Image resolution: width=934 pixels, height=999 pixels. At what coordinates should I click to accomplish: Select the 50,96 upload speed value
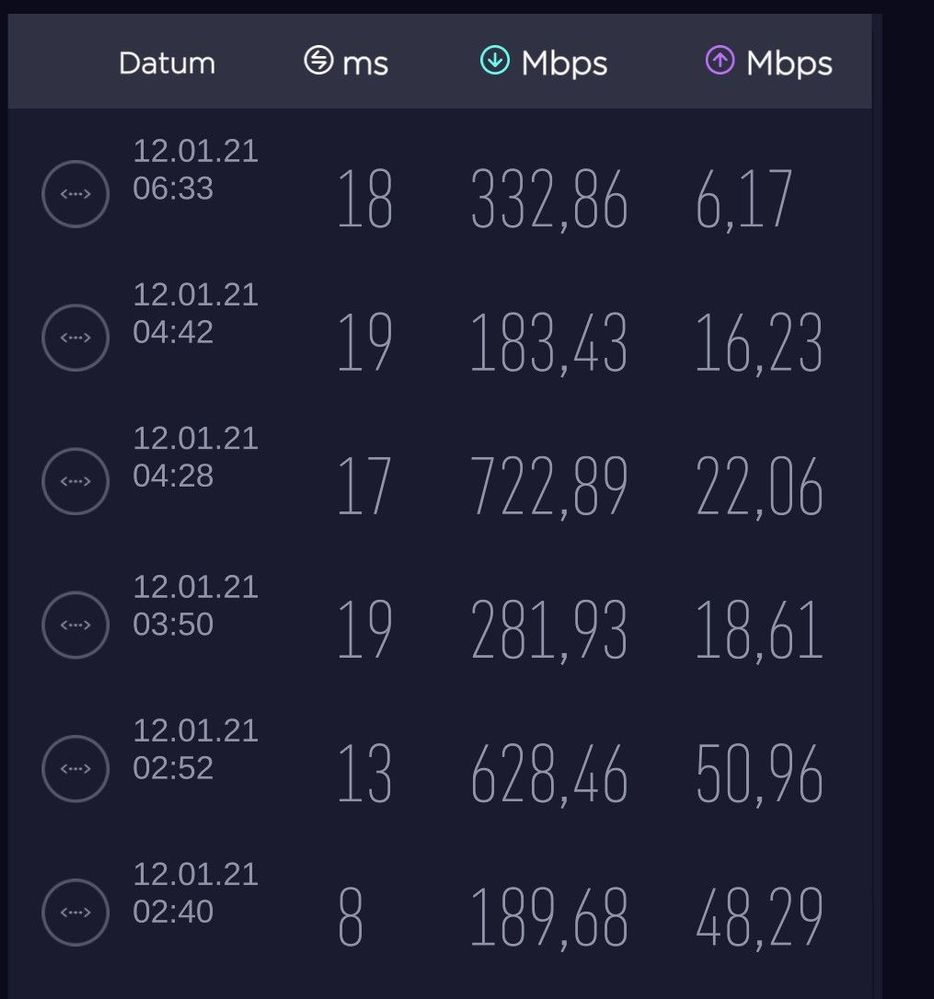759,775
